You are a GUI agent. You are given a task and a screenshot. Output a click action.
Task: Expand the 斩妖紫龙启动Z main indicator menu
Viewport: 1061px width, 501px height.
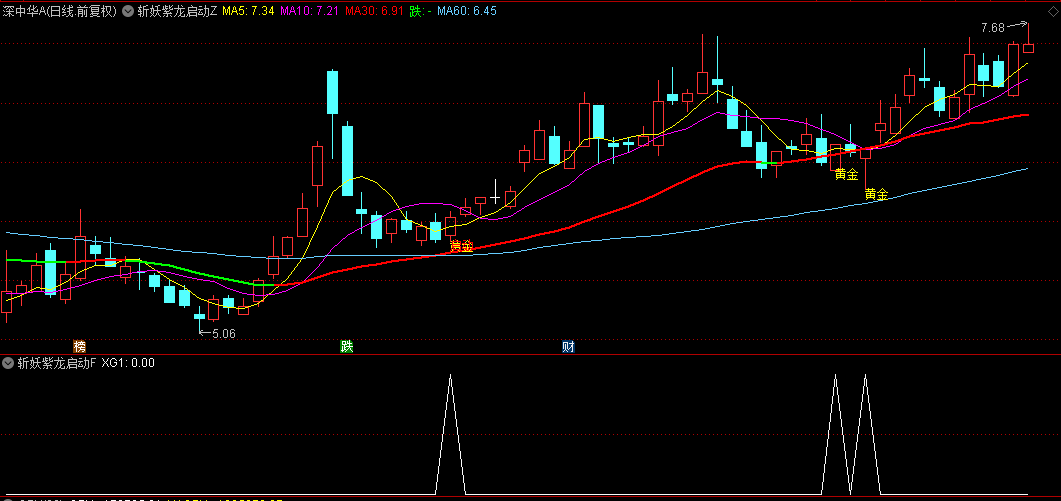click(x=127, y=11)
